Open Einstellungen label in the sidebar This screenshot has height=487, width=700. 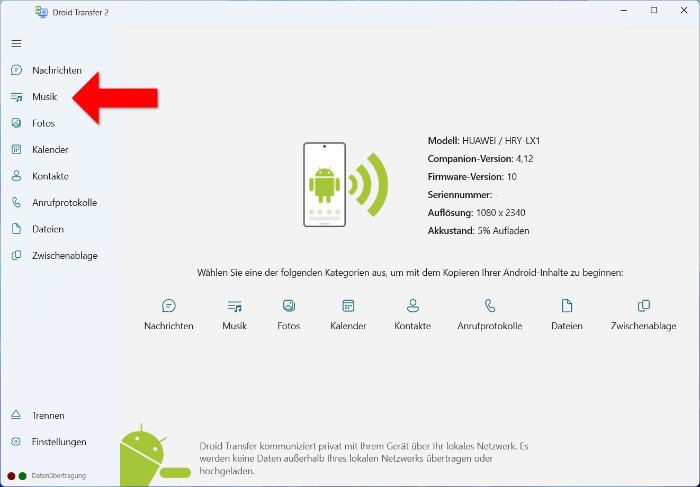point(59,442)
